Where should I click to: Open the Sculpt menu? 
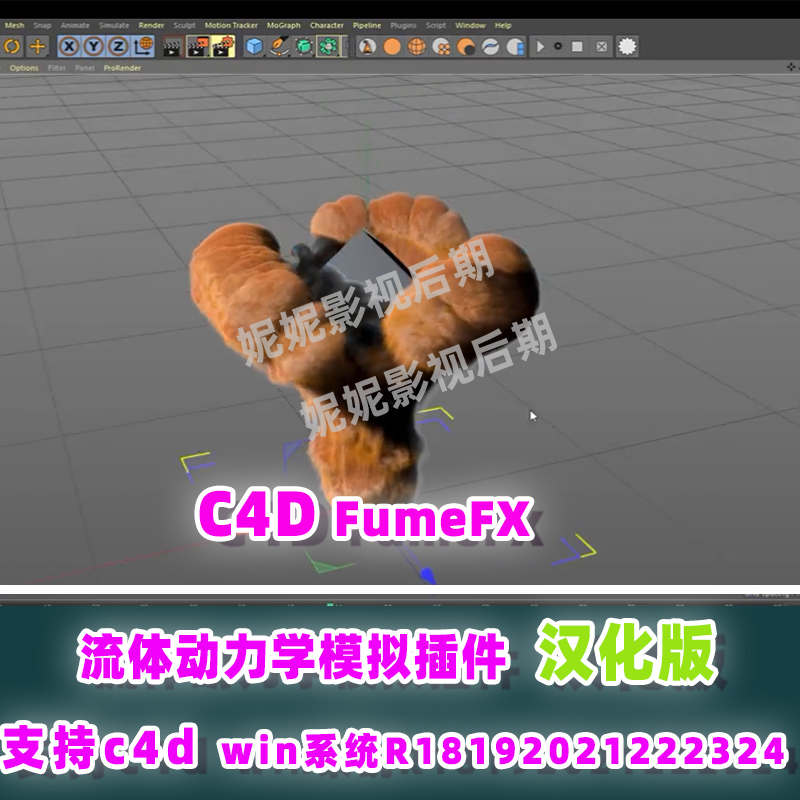184,25
